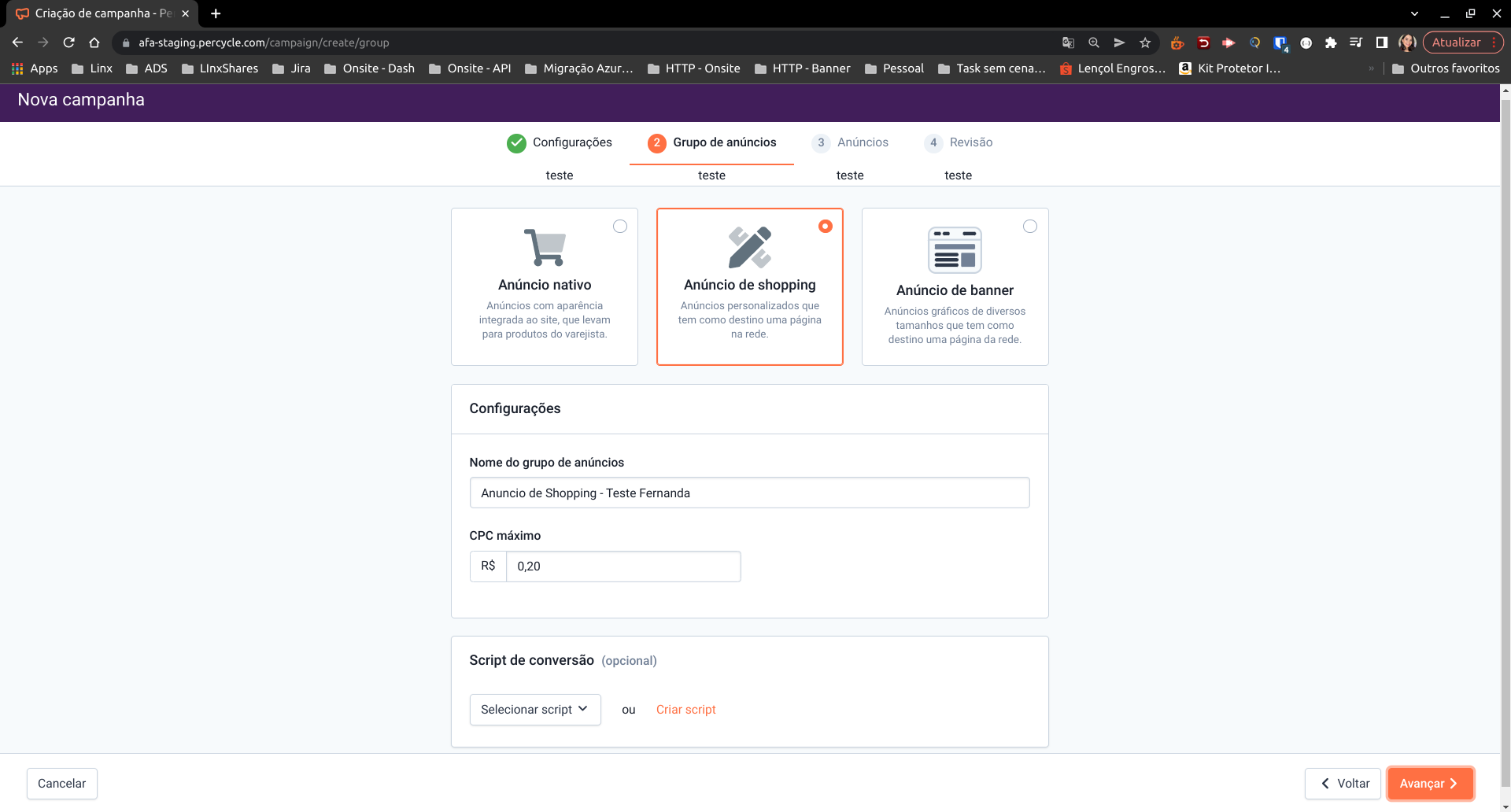The height and width of the screenshot is (812, 1511).
Task: Bookmark this page with the star icon
Action: (1145, 42)
